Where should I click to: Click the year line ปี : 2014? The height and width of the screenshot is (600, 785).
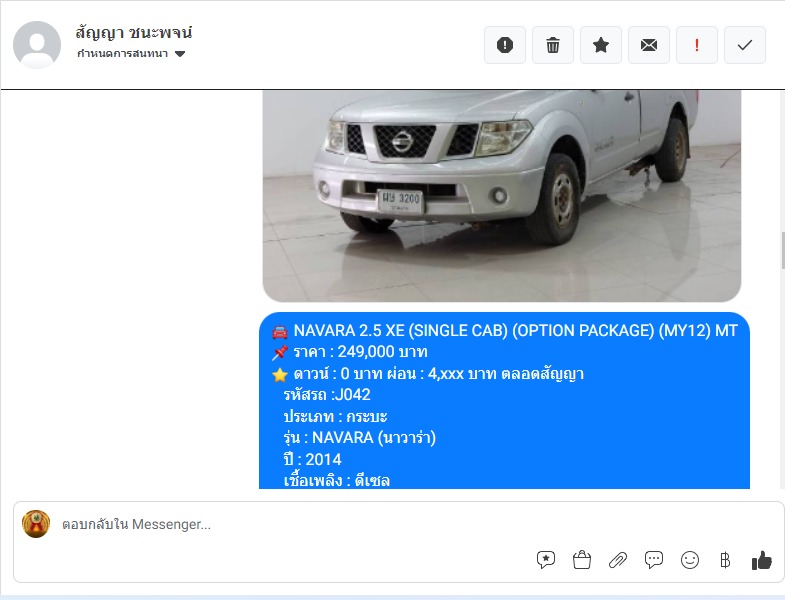(312, 459)
